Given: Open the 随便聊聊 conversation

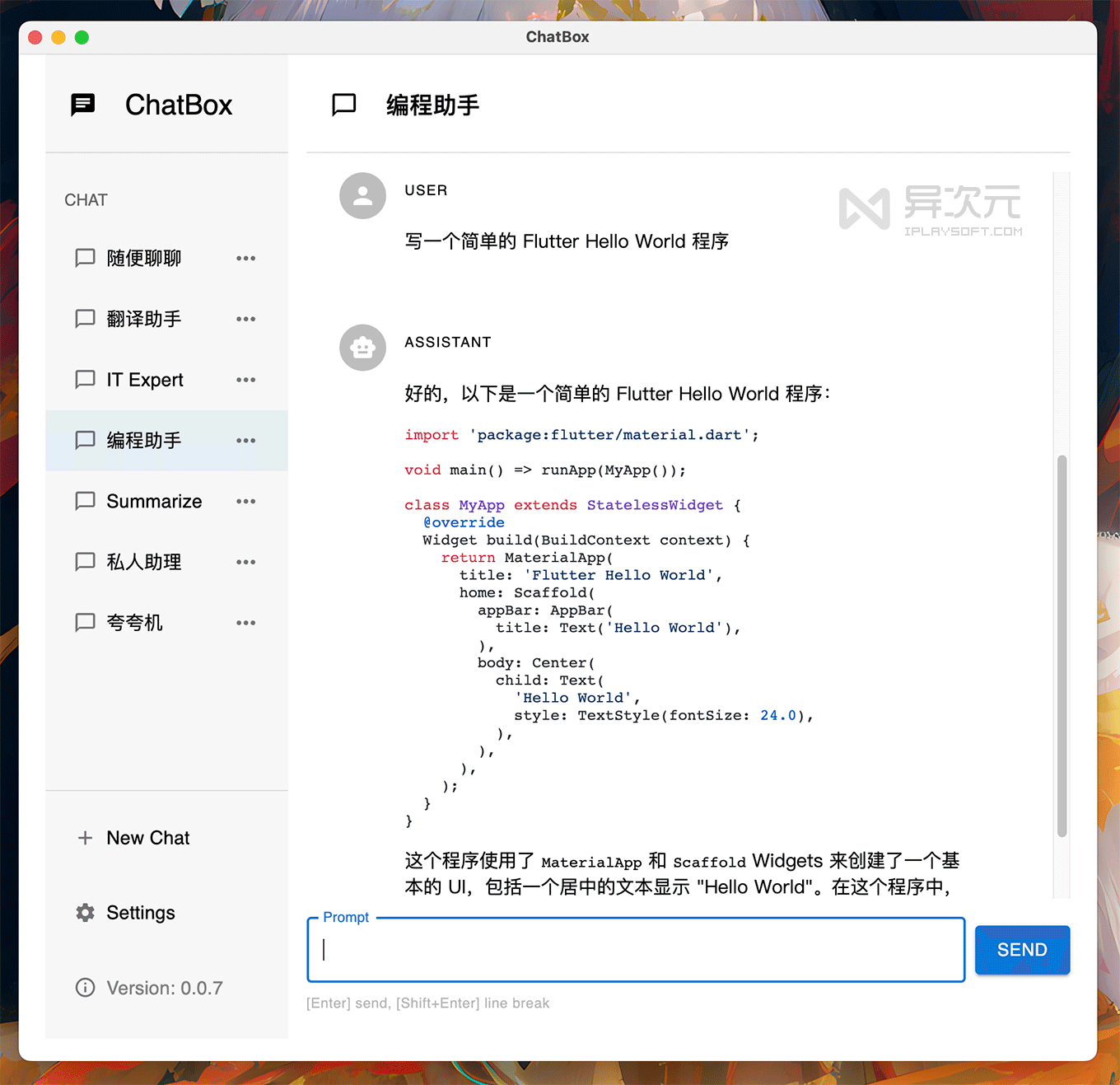Looking at the screenshot, I should (x=147, y=258).
